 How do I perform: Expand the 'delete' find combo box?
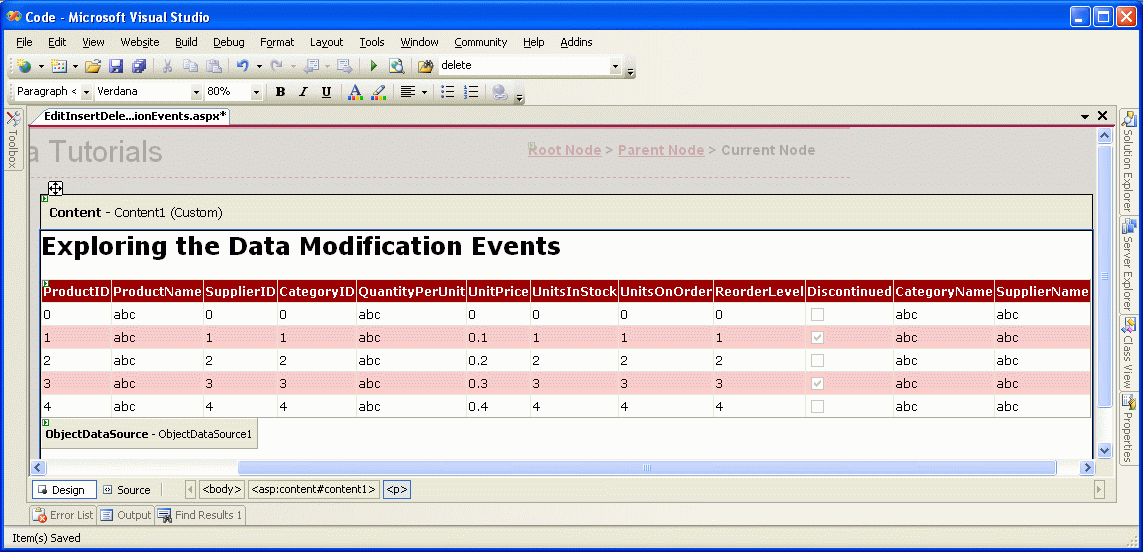pos(615,66)
